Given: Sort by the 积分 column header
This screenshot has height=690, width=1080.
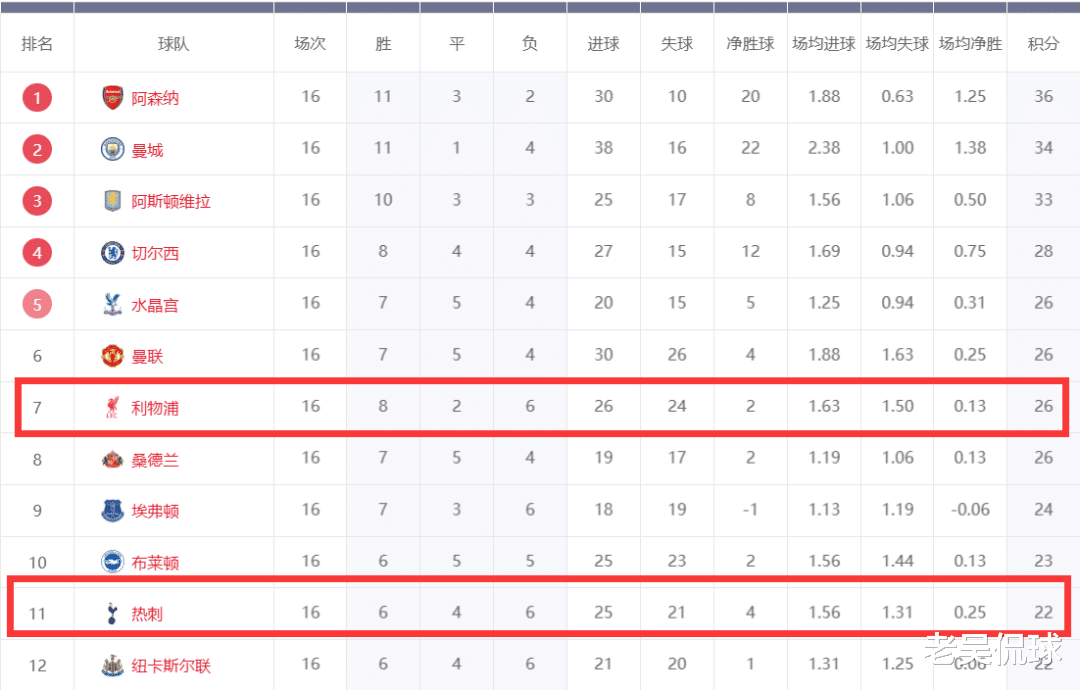Looking at the screenshot, I should coord(1043,44).
